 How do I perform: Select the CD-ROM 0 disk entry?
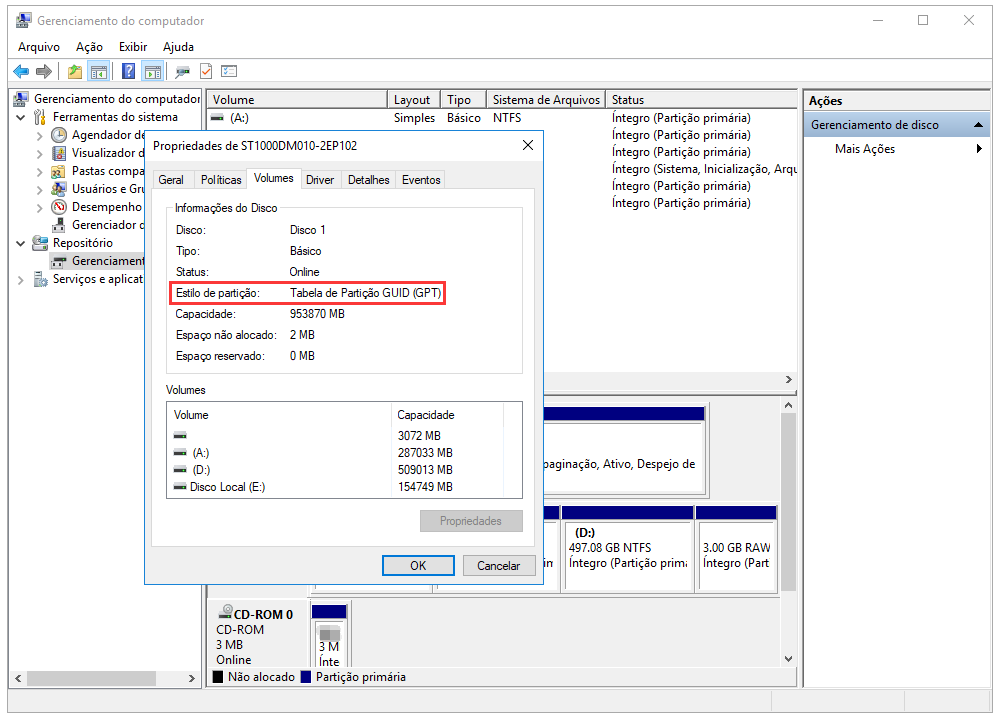pyautogui.click(x=255, y=614)
